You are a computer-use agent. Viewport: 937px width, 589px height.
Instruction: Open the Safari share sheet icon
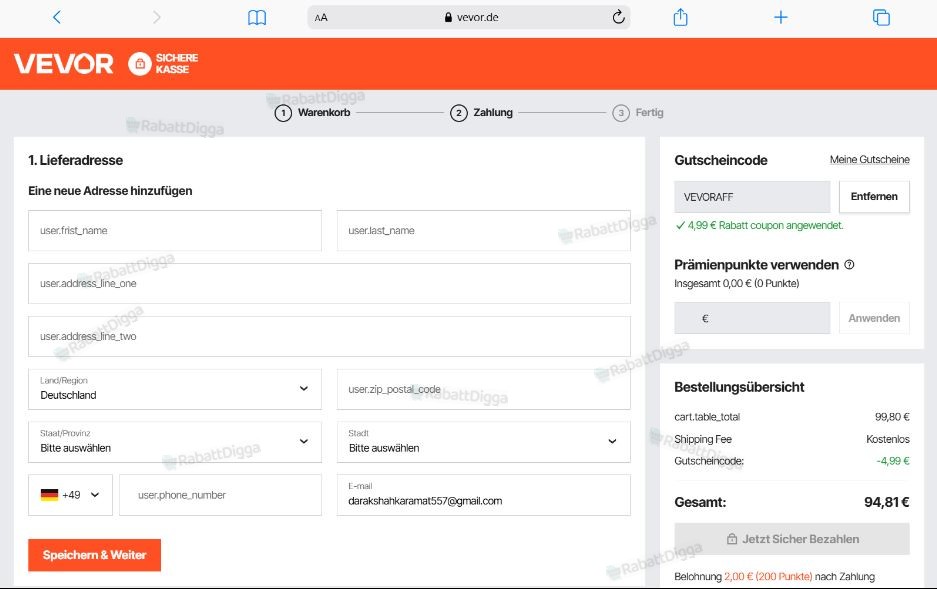tap(681, 17)
